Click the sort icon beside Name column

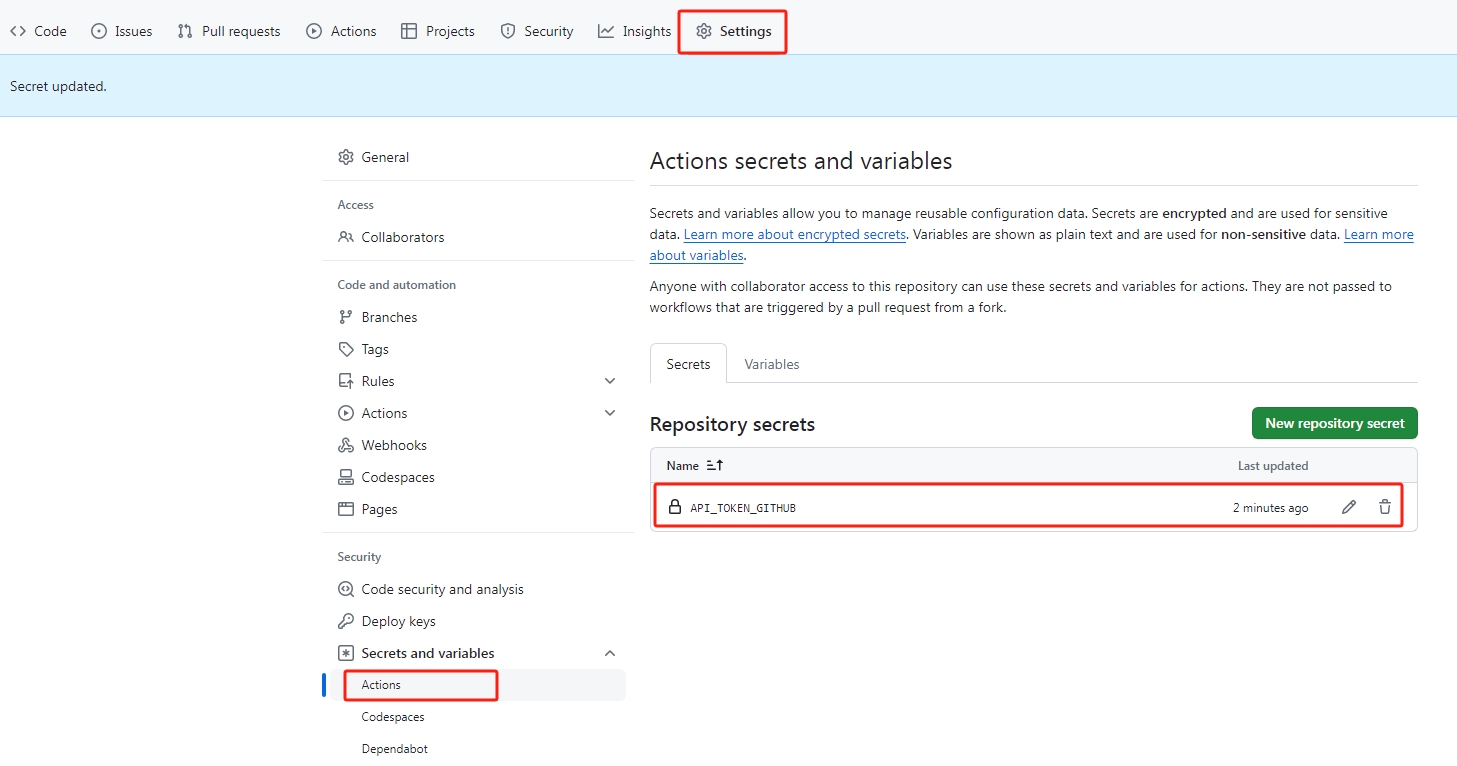[714, 466]
